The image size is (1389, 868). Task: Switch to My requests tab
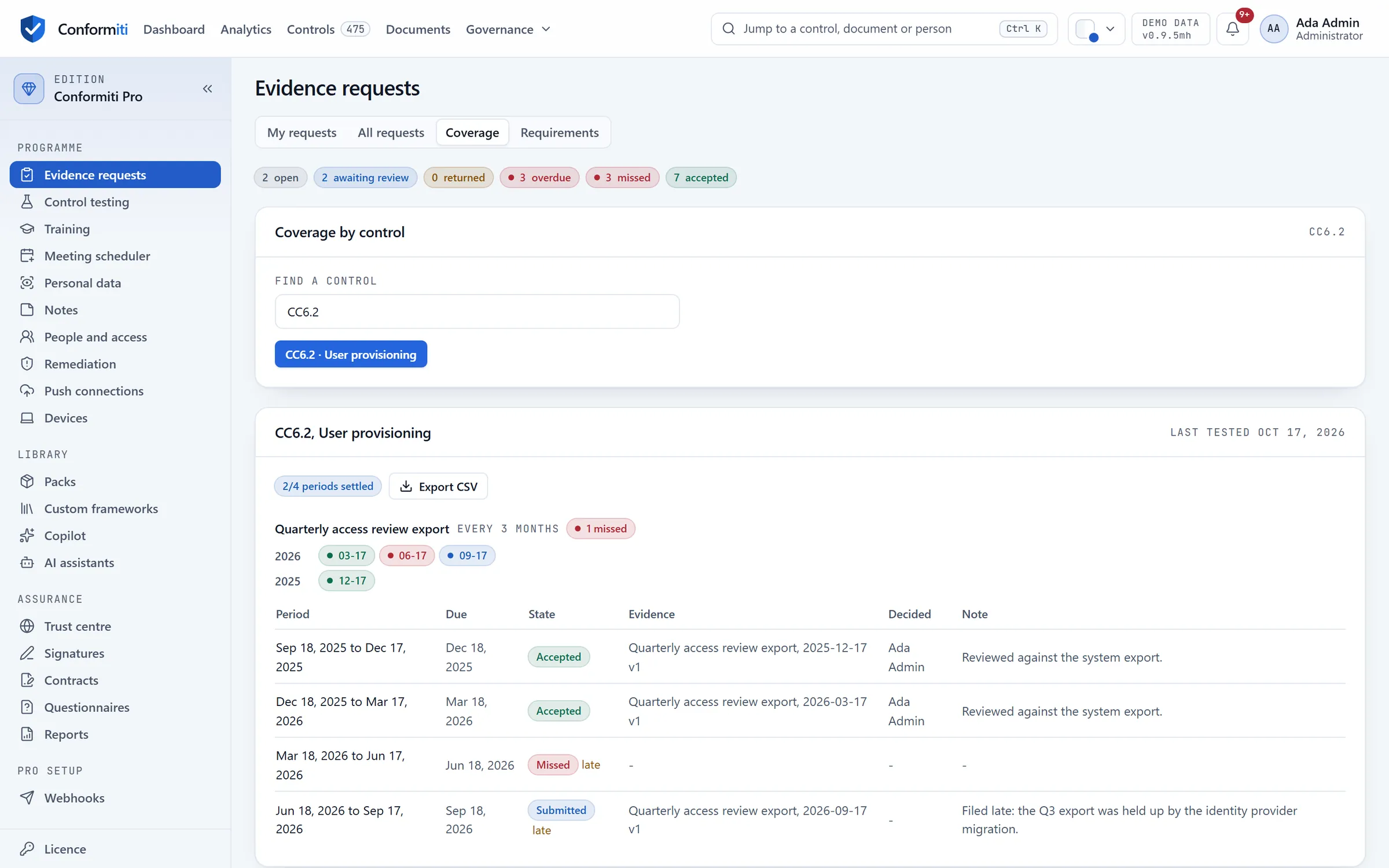(x=302, y=133)
